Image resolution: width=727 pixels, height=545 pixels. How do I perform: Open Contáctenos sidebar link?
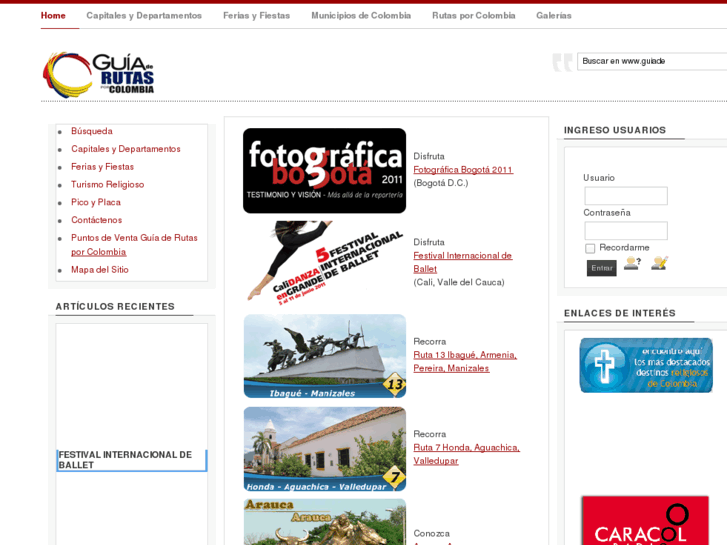click(96, 220)
